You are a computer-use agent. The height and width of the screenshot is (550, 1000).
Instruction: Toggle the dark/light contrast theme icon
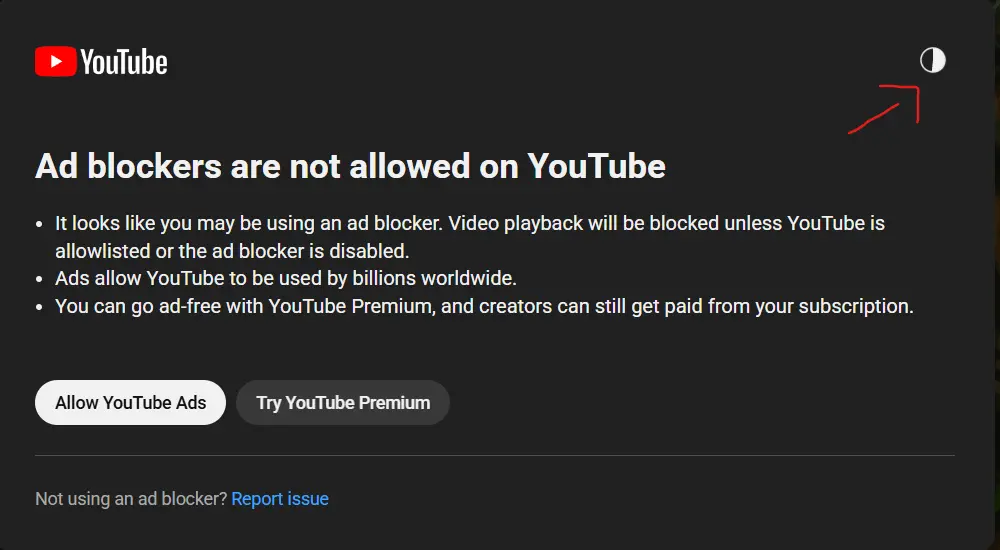[x=932, y=61]
